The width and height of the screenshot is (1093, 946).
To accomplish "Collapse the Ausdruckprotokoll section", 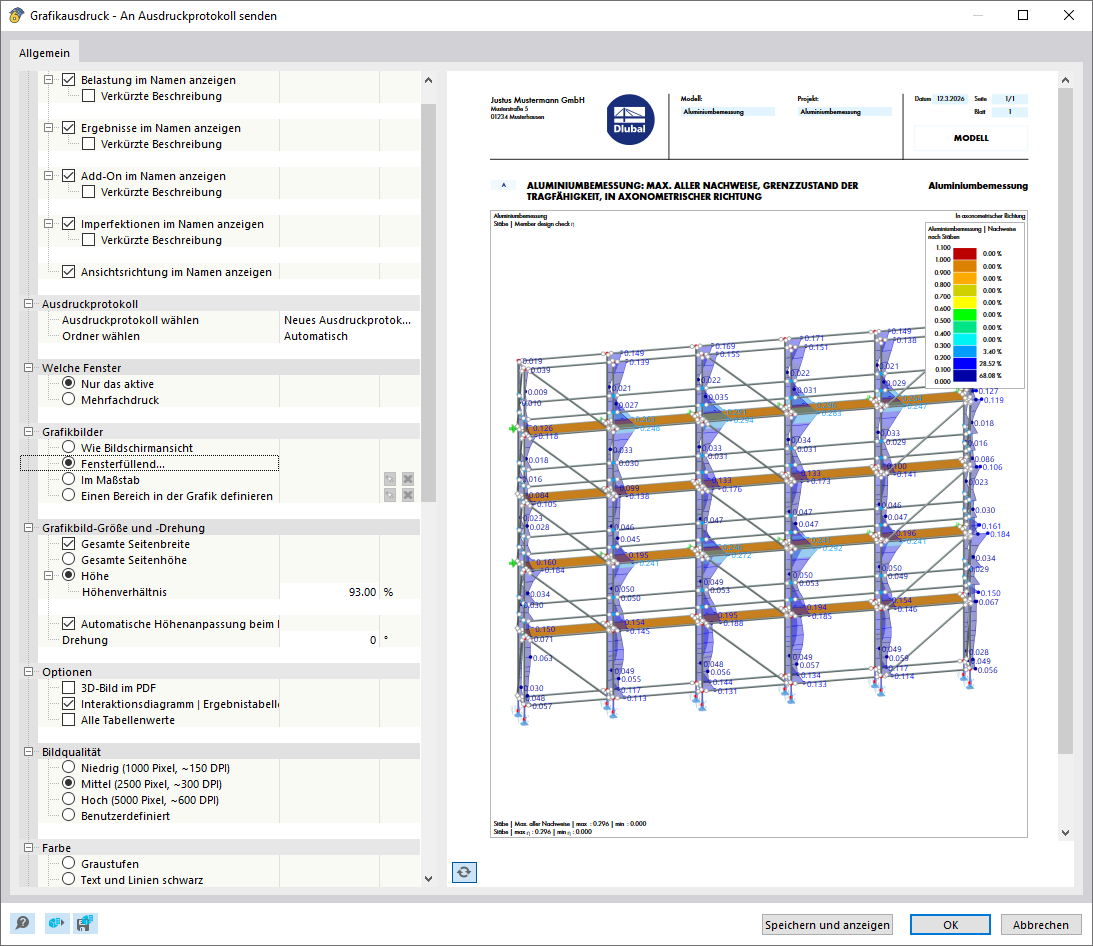I will coord(29,304).
